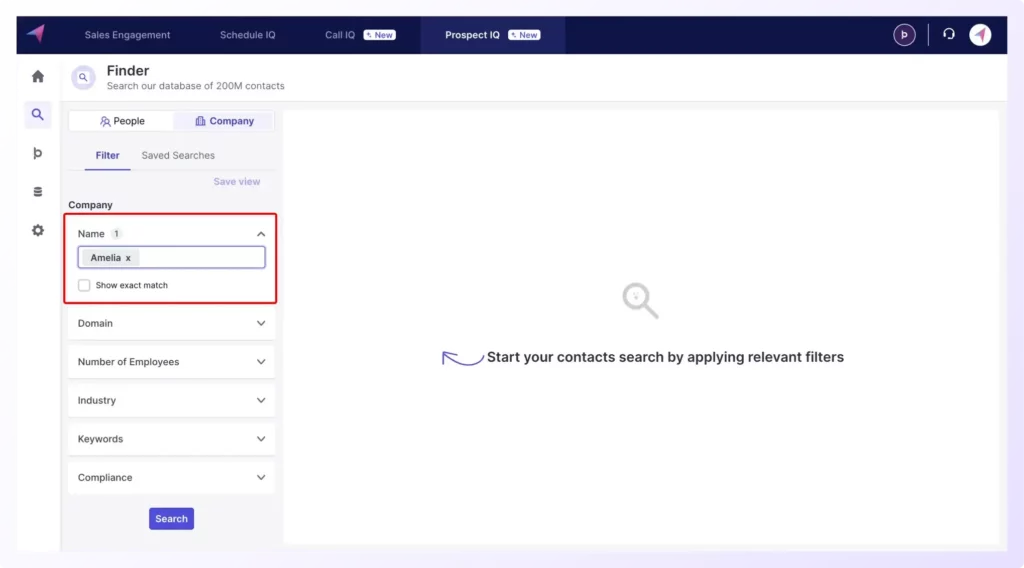Screen dimensions: 1024x568
Task: Enable the Show exact match checkbox
Action: [x=84, y=285]
